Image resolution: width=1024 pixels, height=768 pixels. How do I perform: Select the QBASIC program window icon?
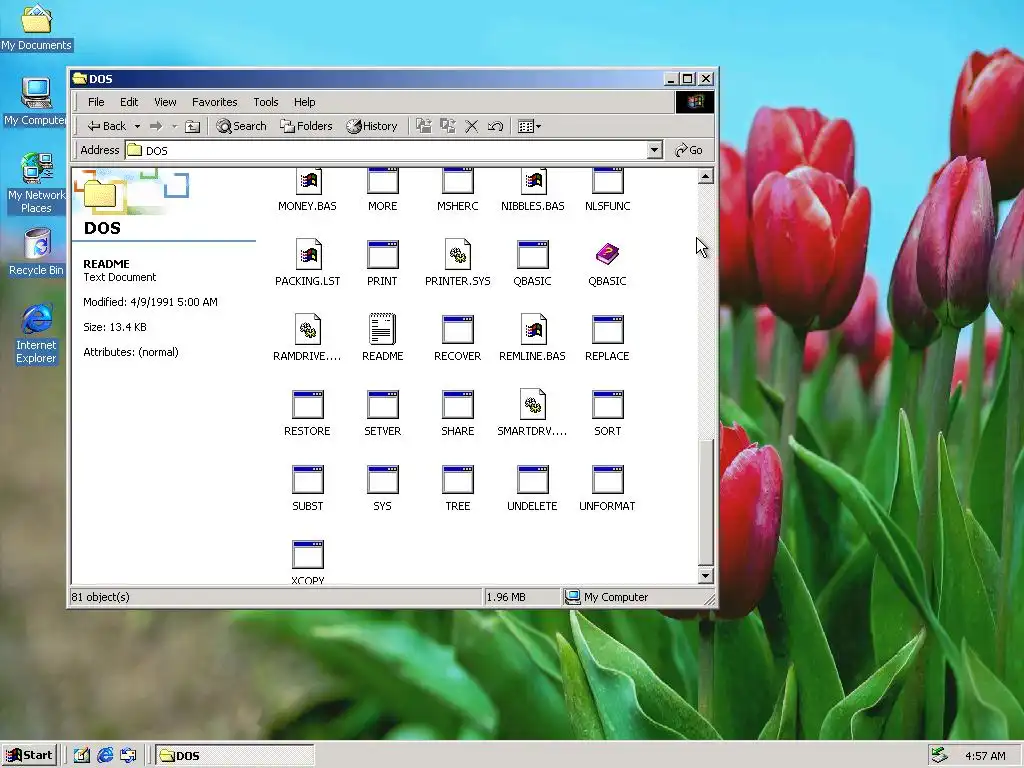pos(533,255)
